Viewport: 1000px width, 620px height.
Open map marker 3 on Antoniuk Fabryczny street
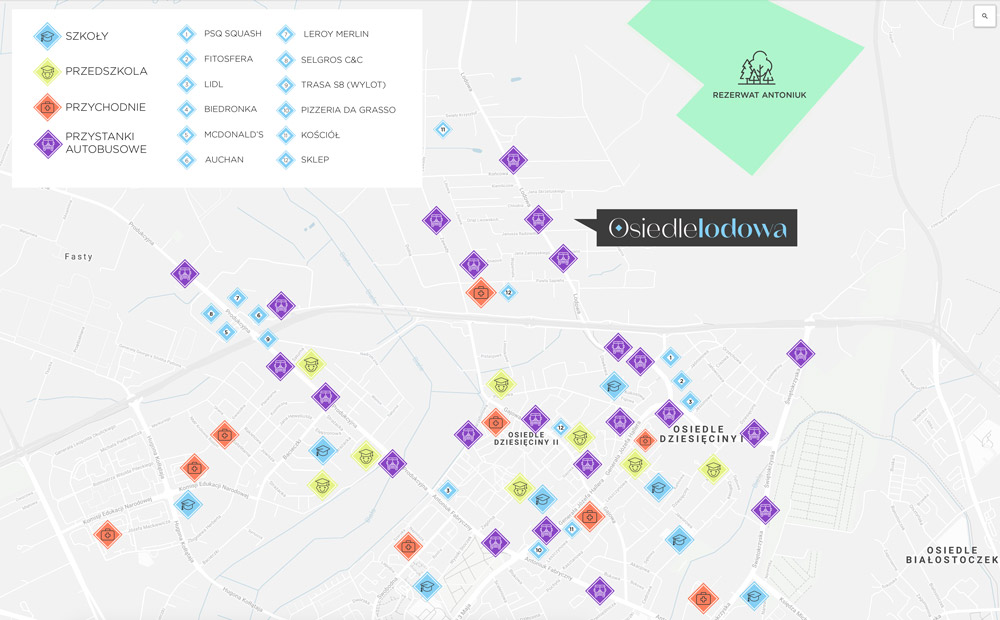[x=448, y=491]
